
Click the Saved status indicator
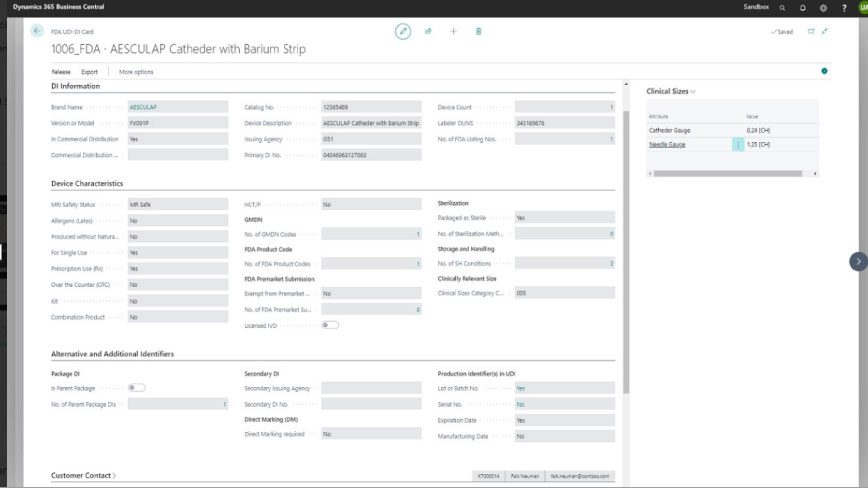pyautogui.click(x=782, y=32)
